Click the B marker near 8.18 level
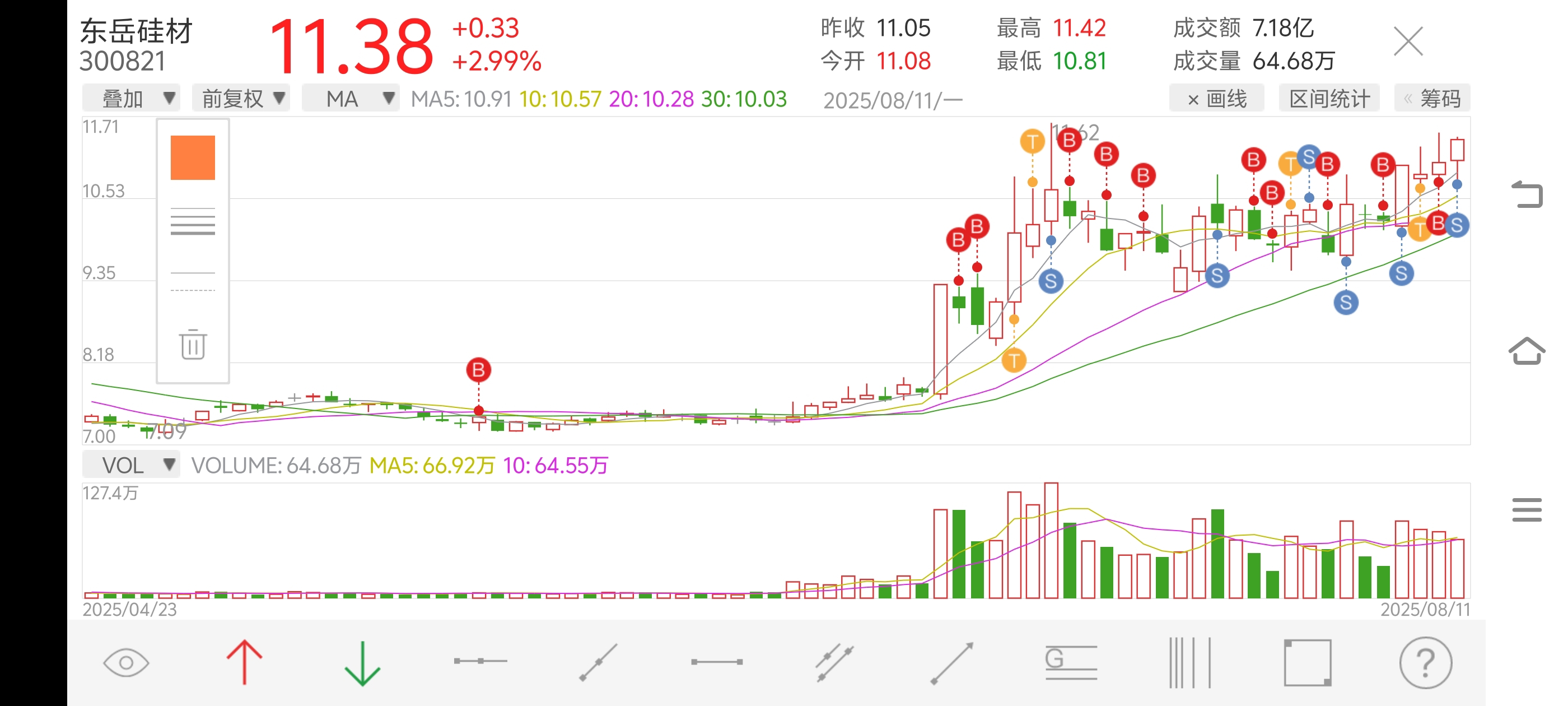Viewport: 1568px width, 706px height. [478, 370]
